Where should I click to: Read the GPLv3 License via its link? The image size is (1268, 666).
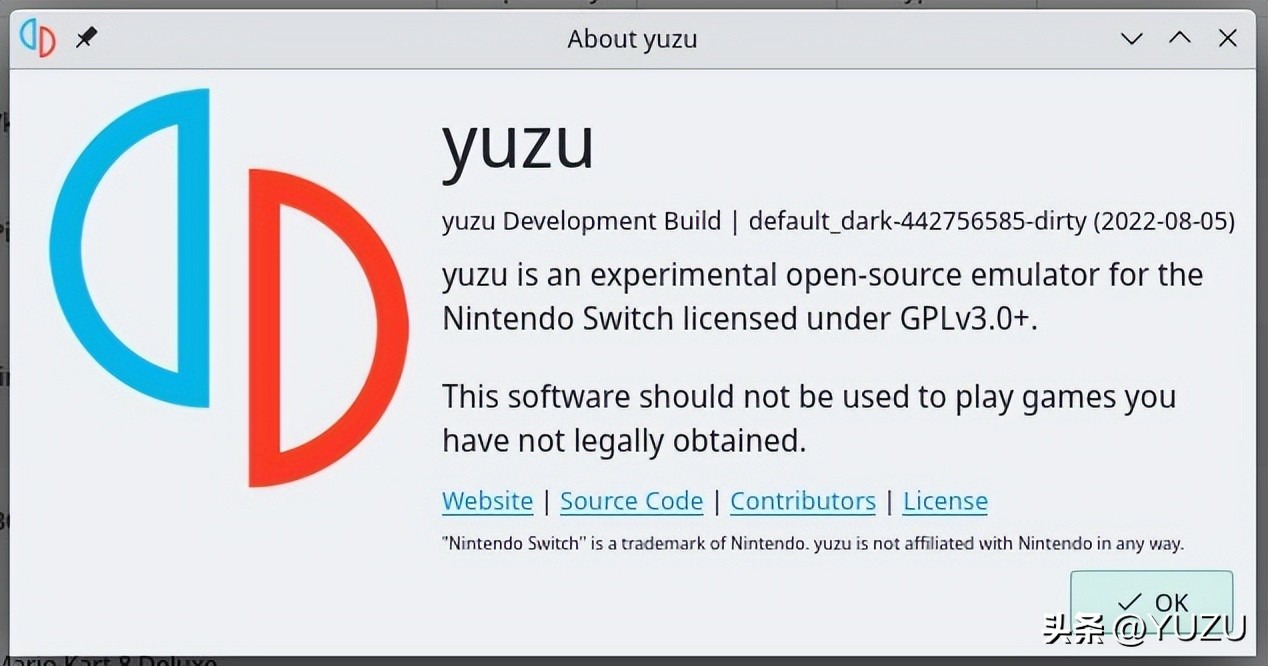944,501
